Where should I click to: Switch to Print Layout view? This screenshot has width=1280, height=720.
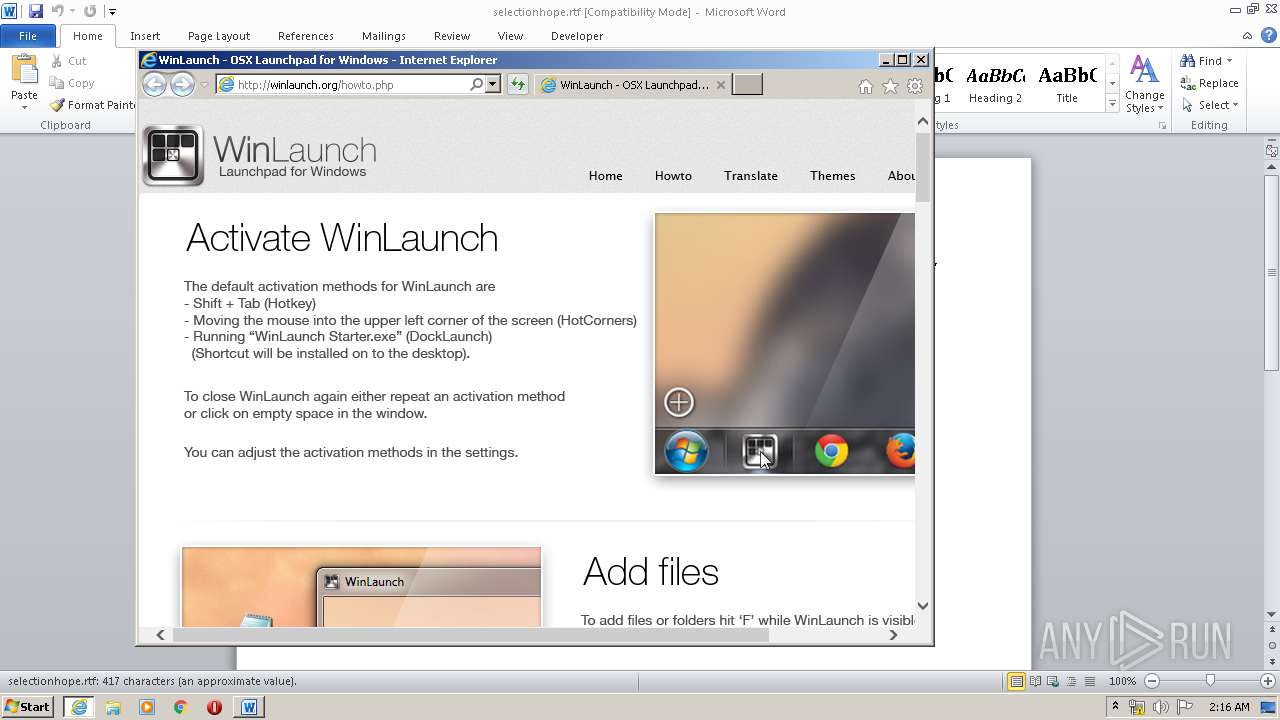(x=1016, y=681)
